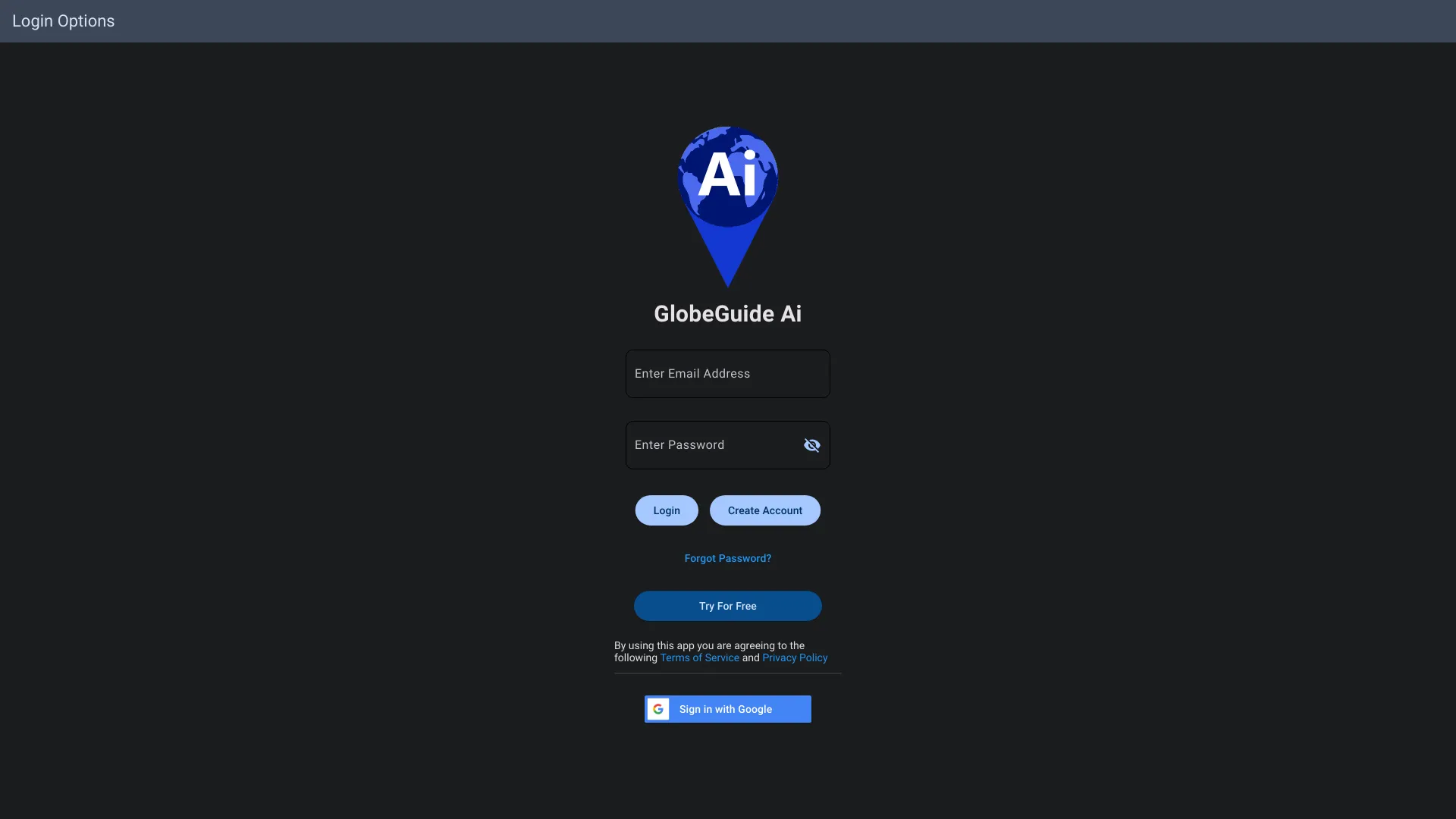Click the globe earth icon
The width and height of the screenshot is (1456, 819).
click(x=727, y=175)
